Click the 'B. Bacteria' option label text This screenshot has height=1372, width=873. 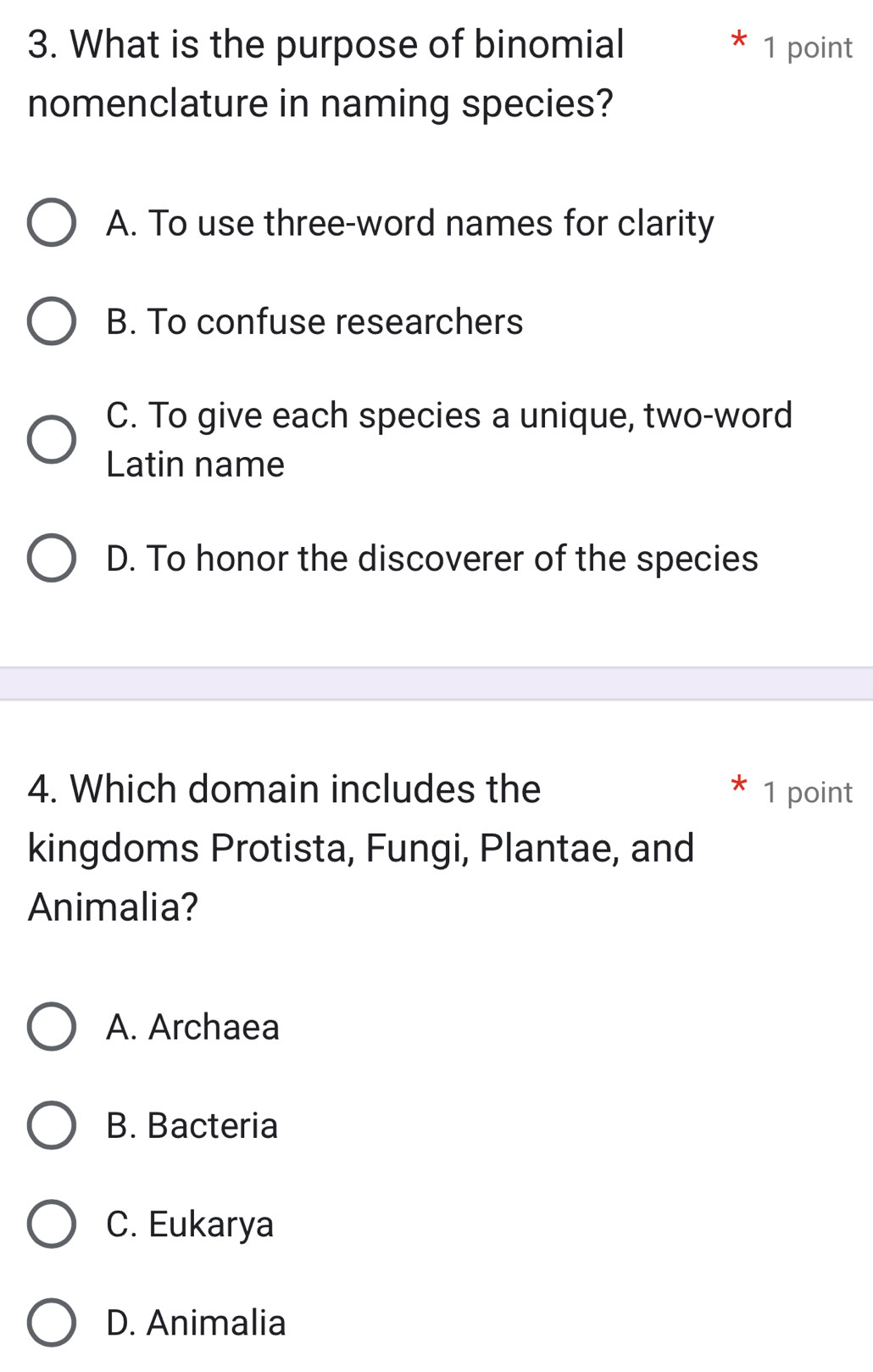coord(192,1125)
